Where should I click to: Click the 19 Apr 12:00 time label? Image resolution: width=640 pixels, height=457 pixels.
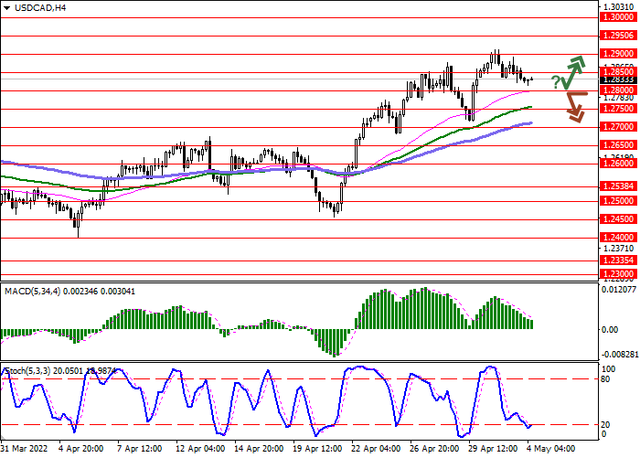tap(317, 449)
